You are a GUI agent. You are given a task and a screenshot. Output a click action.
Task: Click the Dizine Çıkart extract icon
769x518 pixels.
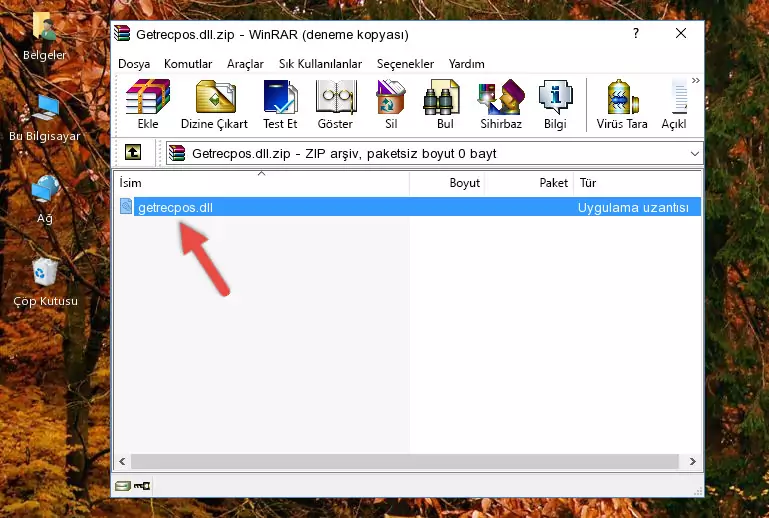(x=214, y=104)
